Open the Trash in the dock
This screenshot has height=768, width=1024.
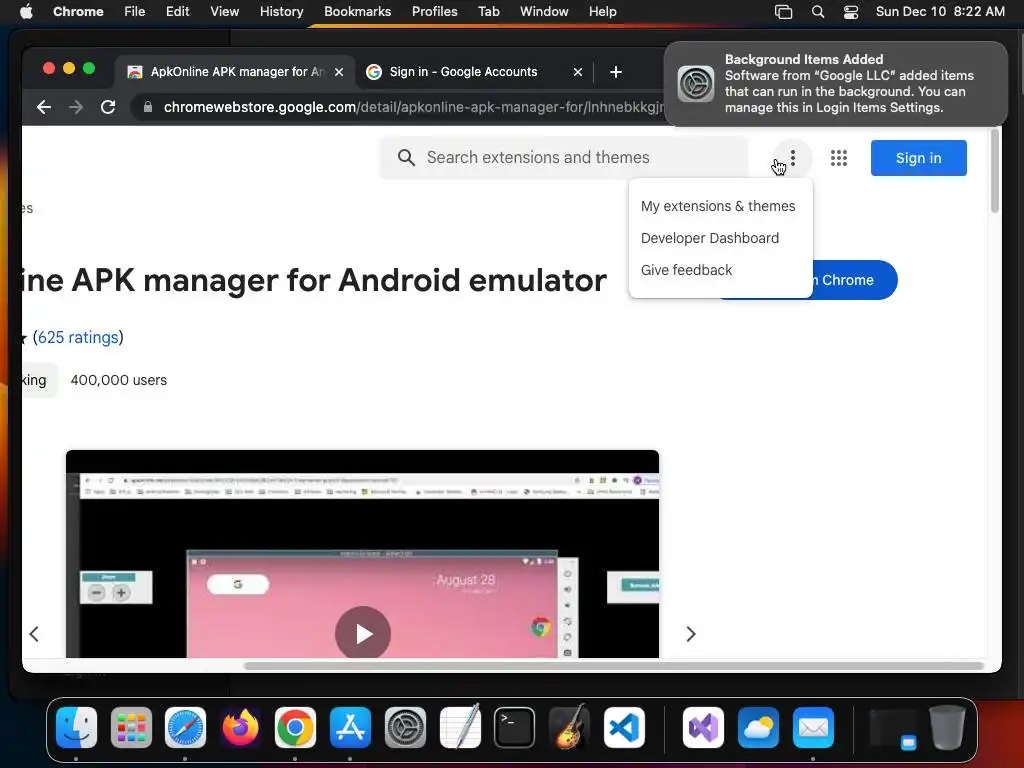pyautogui.click(x=948, y=727)
